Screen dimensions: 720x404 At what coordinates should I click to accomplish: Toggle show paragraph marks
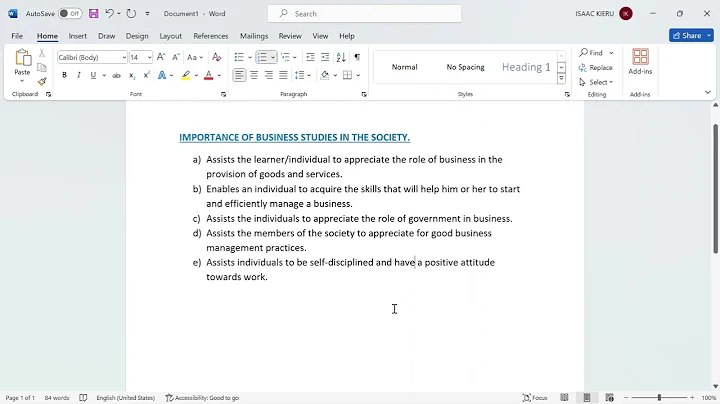tap(357, 57)
